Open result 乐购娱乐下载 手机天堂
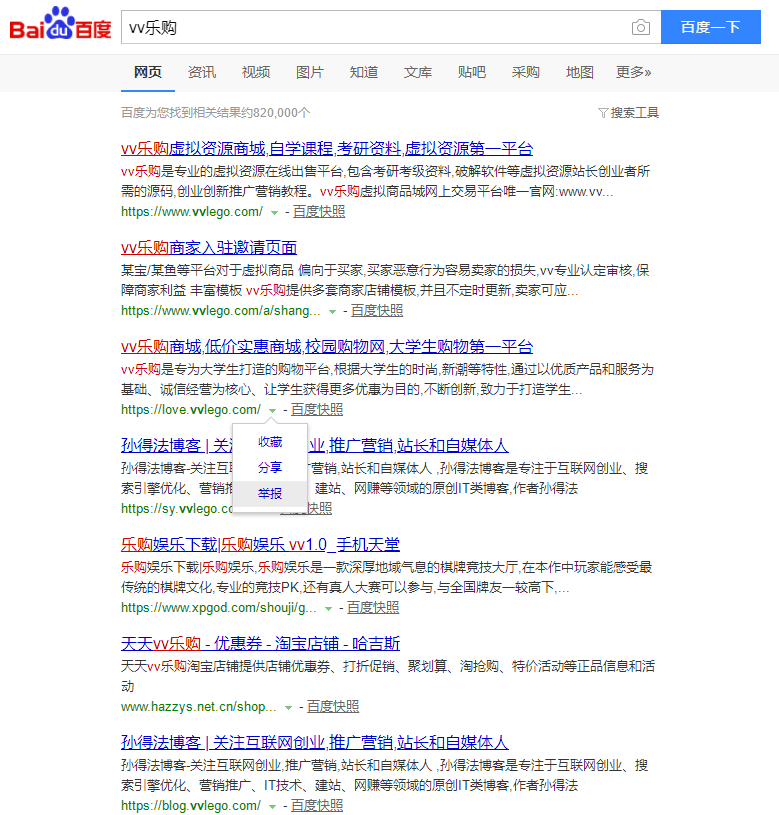 pos(260,545)
